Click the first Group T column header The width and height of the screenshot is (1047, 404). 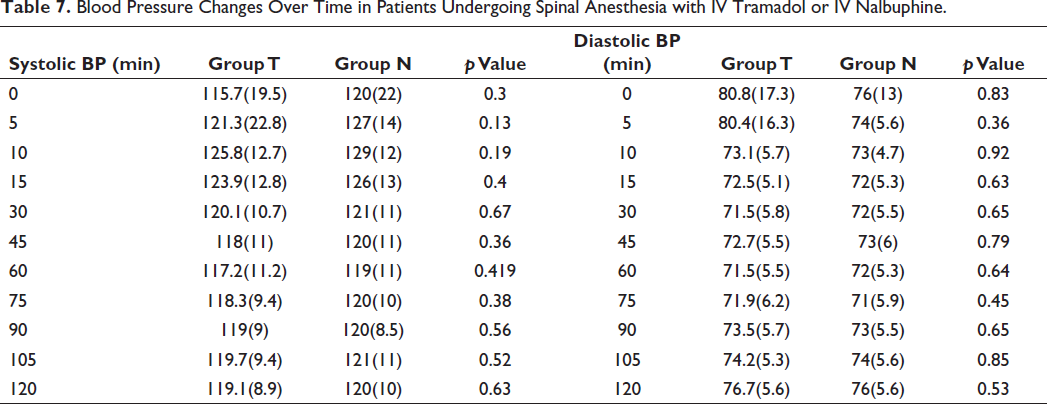[244, 64]
